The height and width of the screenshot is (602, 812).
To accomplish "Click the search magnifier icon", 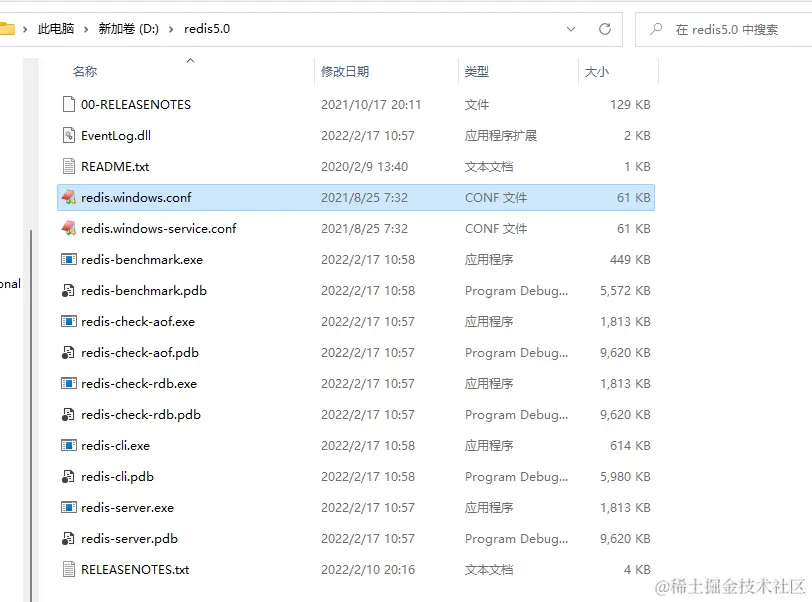I will 657,29.
